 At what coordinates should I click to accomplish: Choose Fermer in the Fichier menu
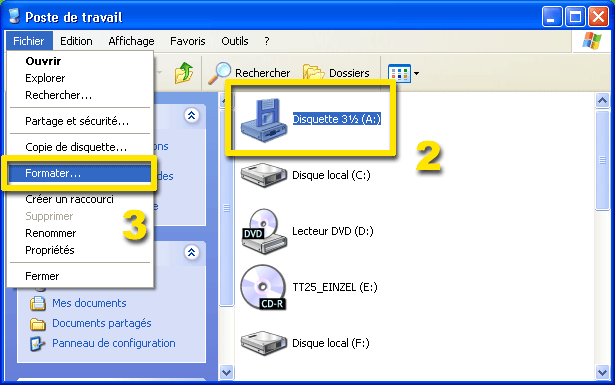(80, 276)
